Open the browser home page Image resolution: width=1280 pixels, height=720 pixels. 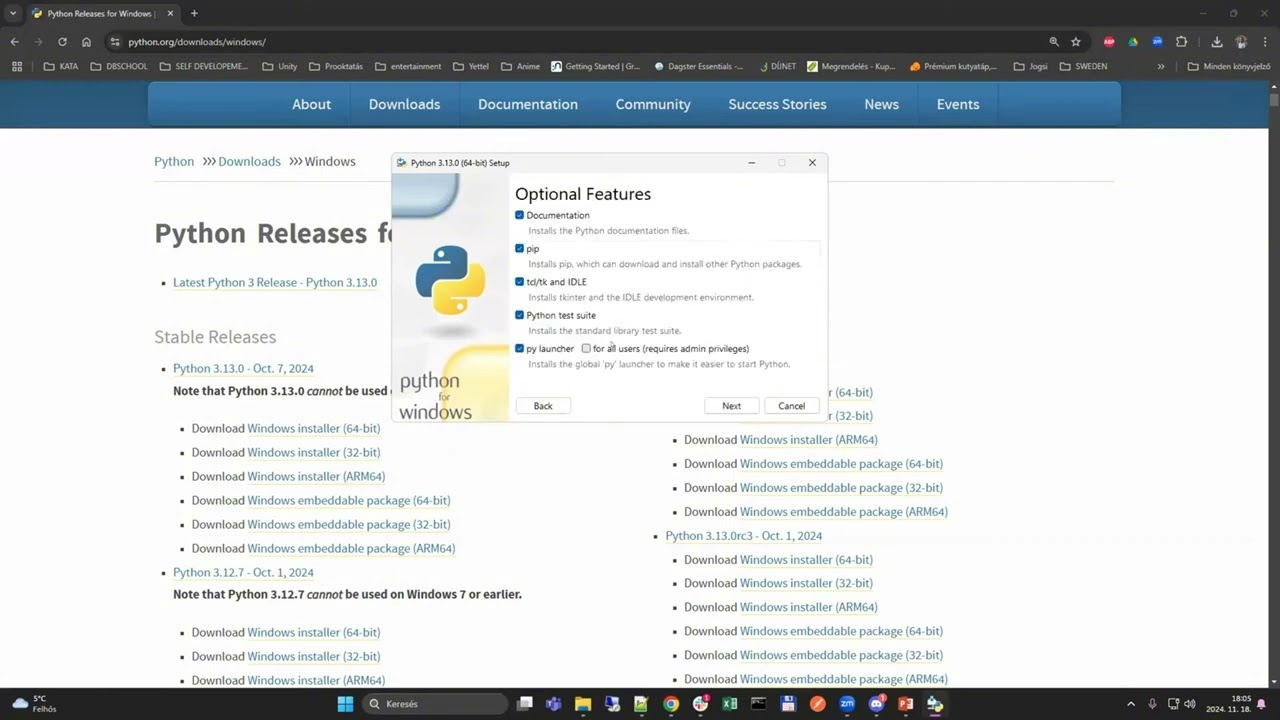point(86,42)
